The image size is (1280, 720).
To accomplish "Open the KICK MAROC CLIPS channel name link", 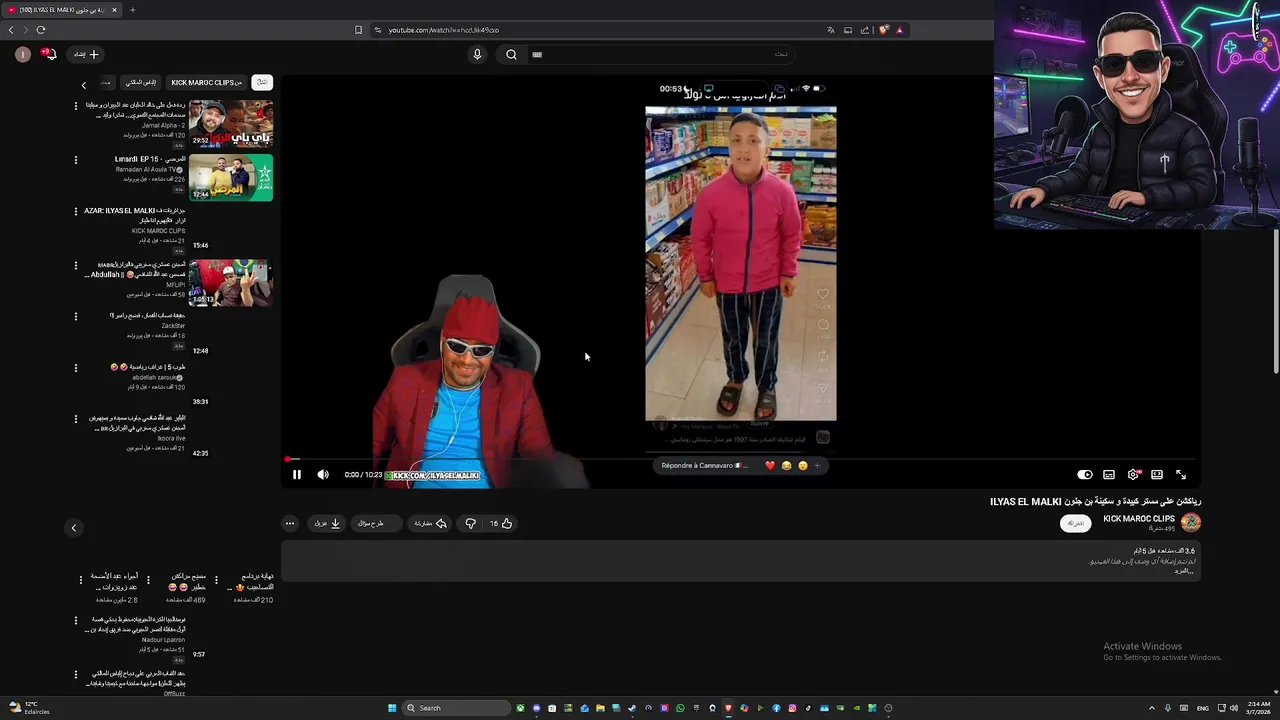I will click(1138, 519).
